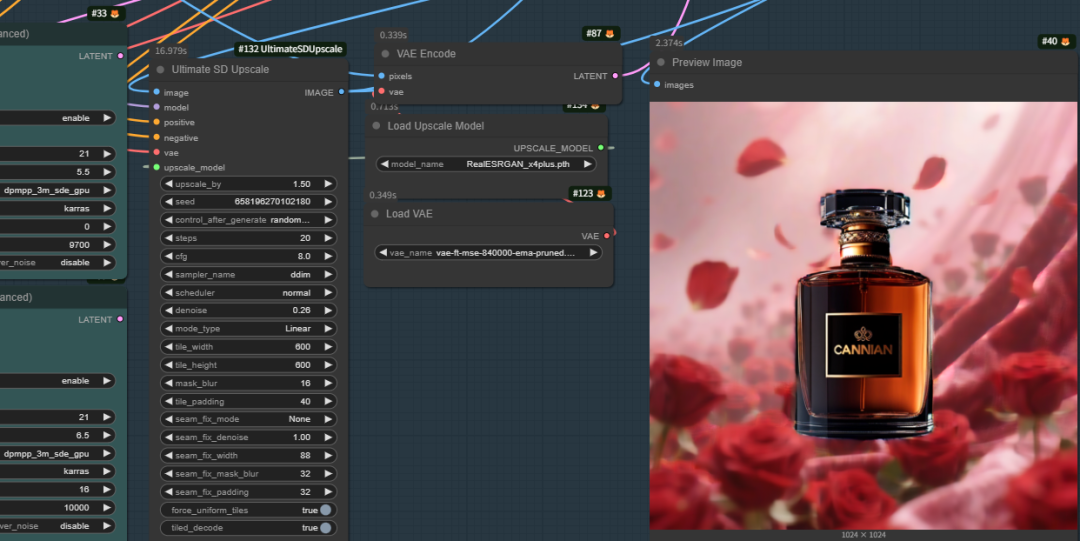Open the control_after_generate dropdown
The width and height of the screenshot is (1080, 541).
248,220
